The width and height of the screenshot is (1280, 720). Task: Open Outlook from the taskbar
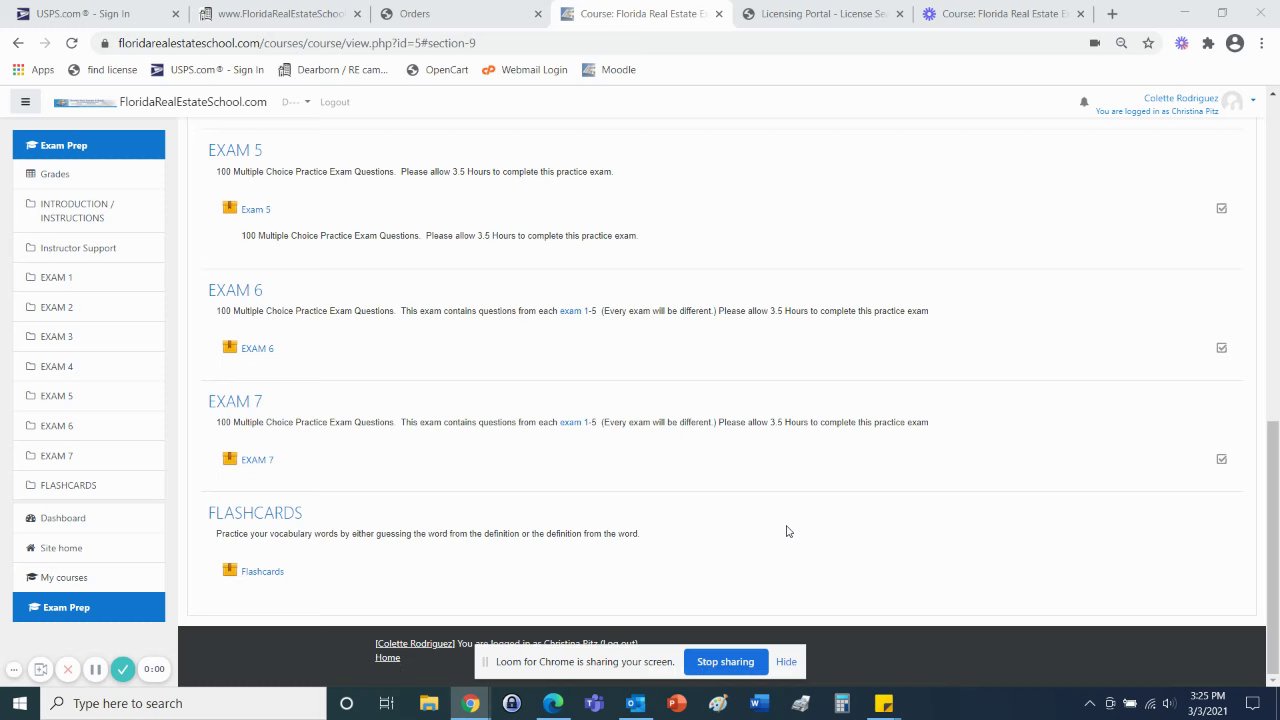coord(635,703)
